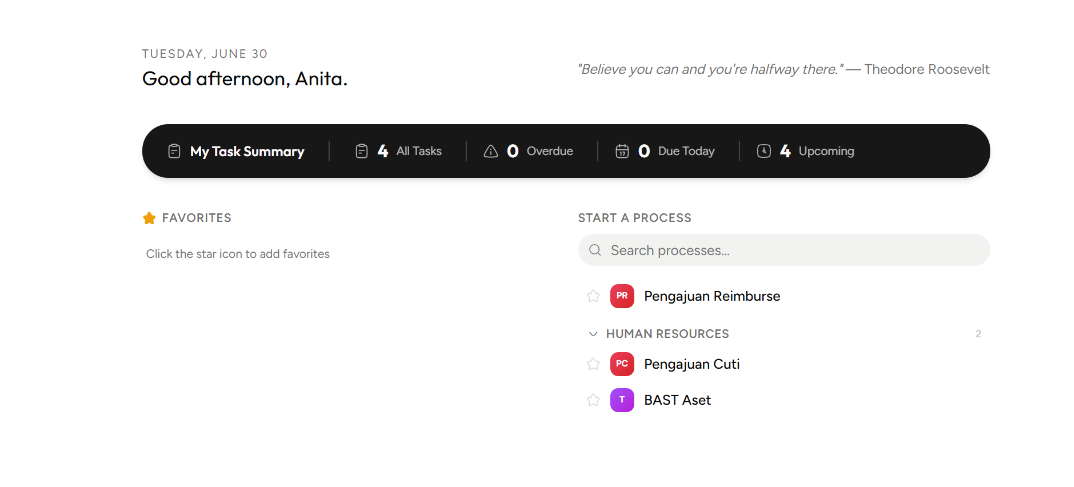The width and height of the screenshot is (1074, 487).
Task: Click the orange Favorites star icon
Action: click(149, 218)
